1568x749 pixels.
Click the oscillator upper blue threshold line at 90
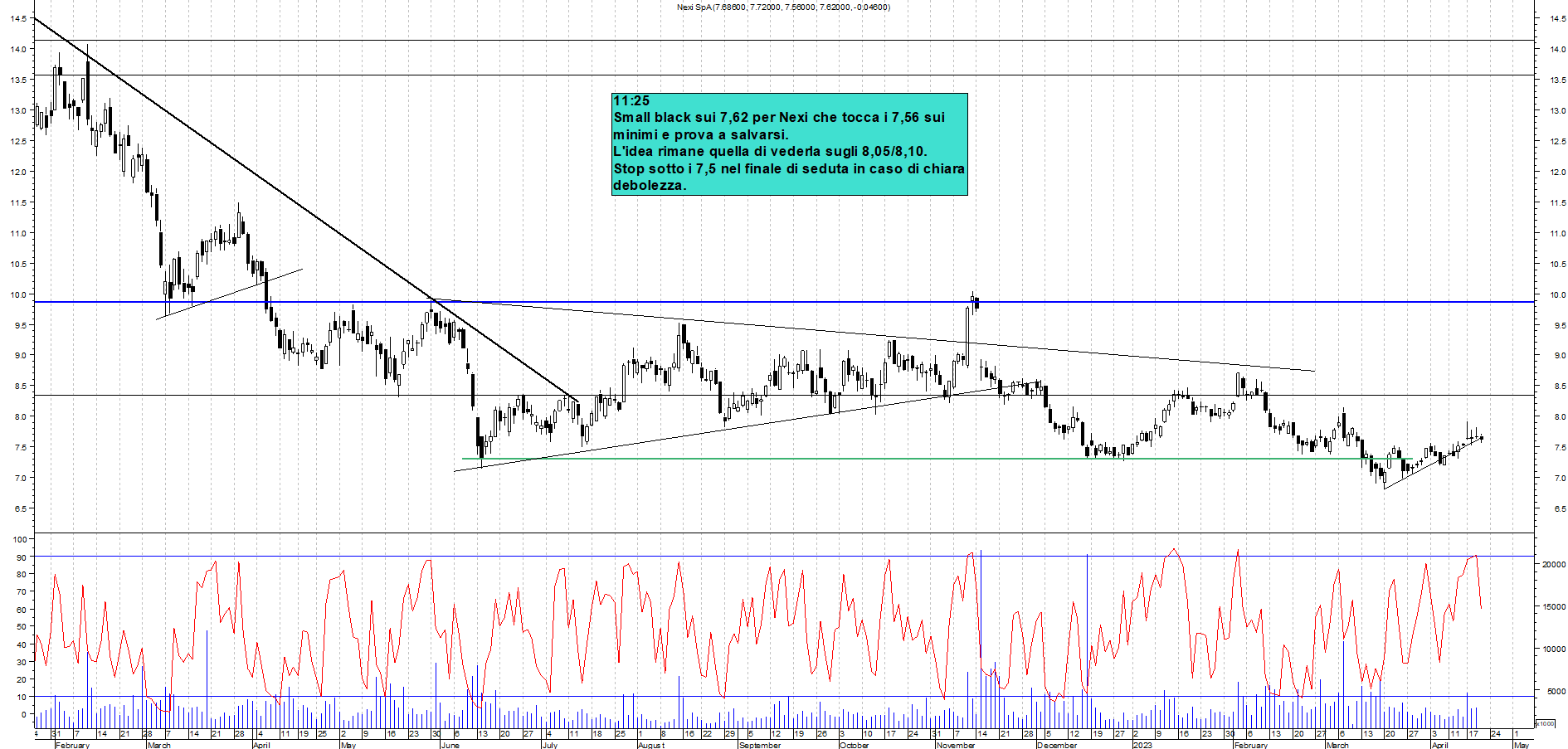coord(784,557)
